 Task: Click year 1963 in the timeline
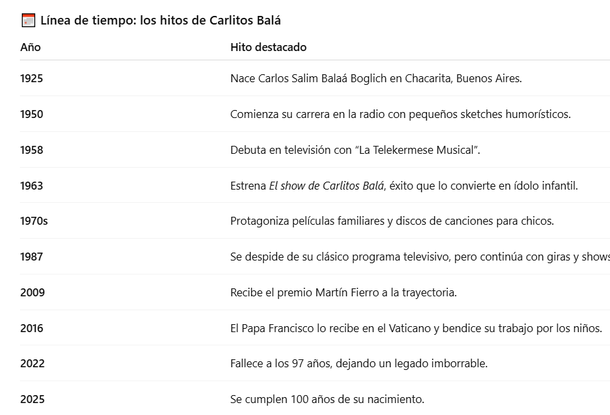coord(31,185)
